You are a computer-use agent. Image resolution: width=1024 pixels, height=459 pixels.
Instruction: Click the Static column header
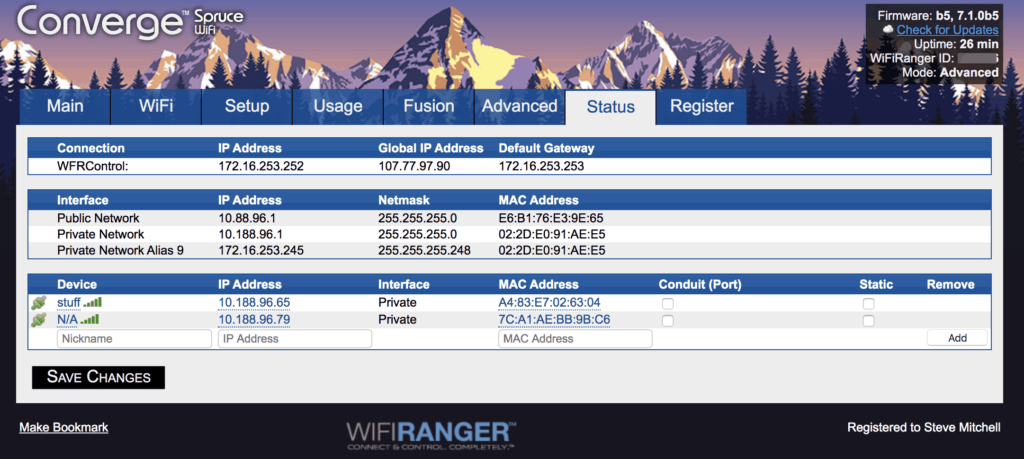click(876, 284)
